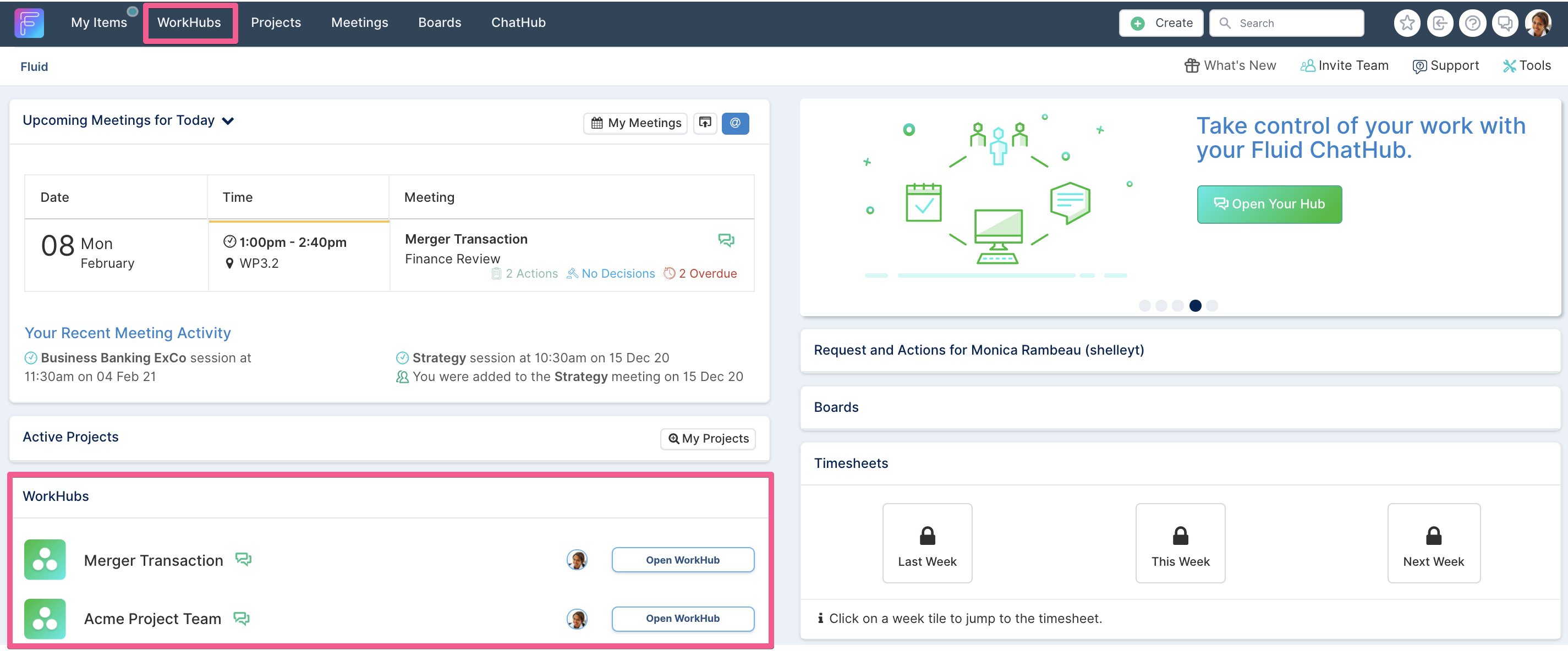Open the WorkHubs menu

pyautogui.click(x=189, y=23)
